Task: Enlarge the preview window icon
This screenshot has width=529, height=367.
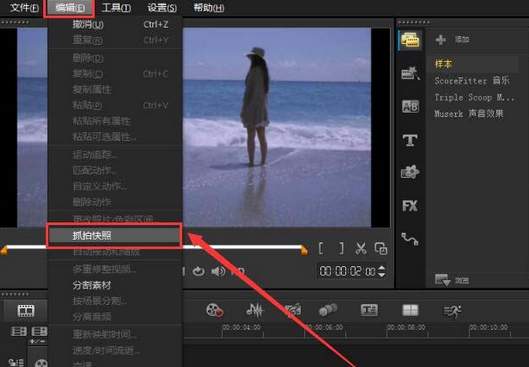Action: pos(381,249)
